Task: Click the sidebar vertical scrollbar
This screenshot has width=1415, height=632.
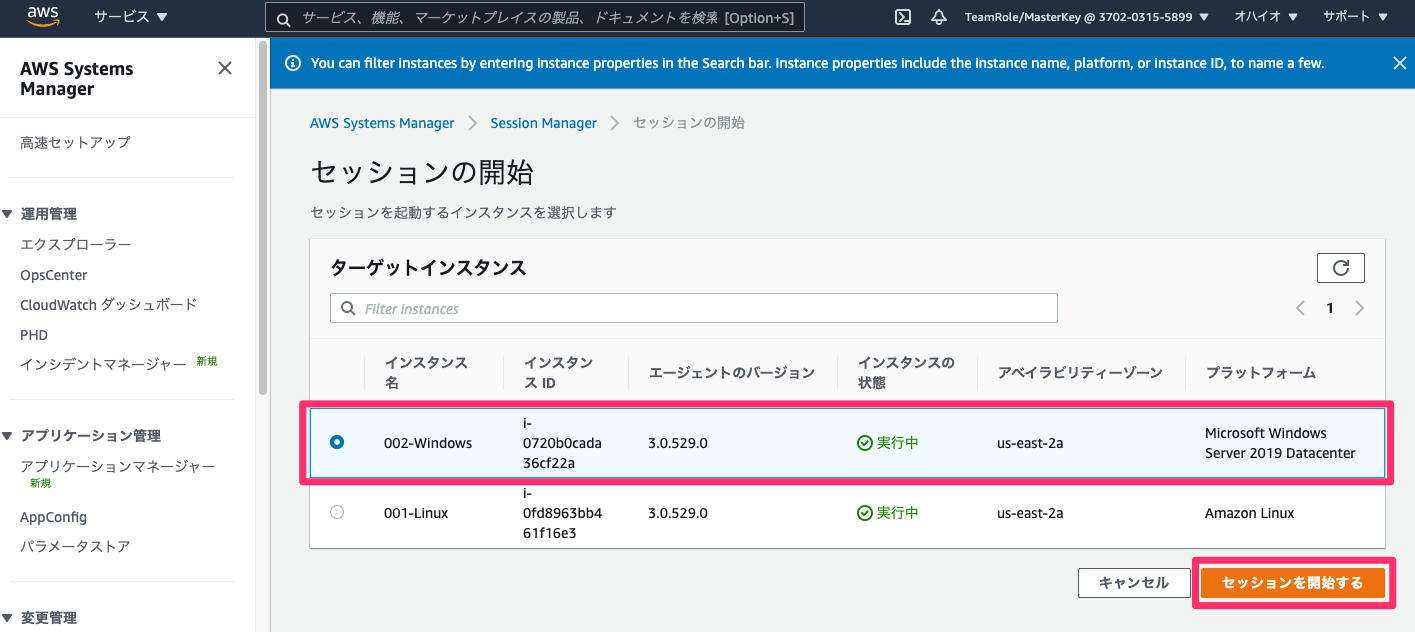Action: click(x=262, y=220)
